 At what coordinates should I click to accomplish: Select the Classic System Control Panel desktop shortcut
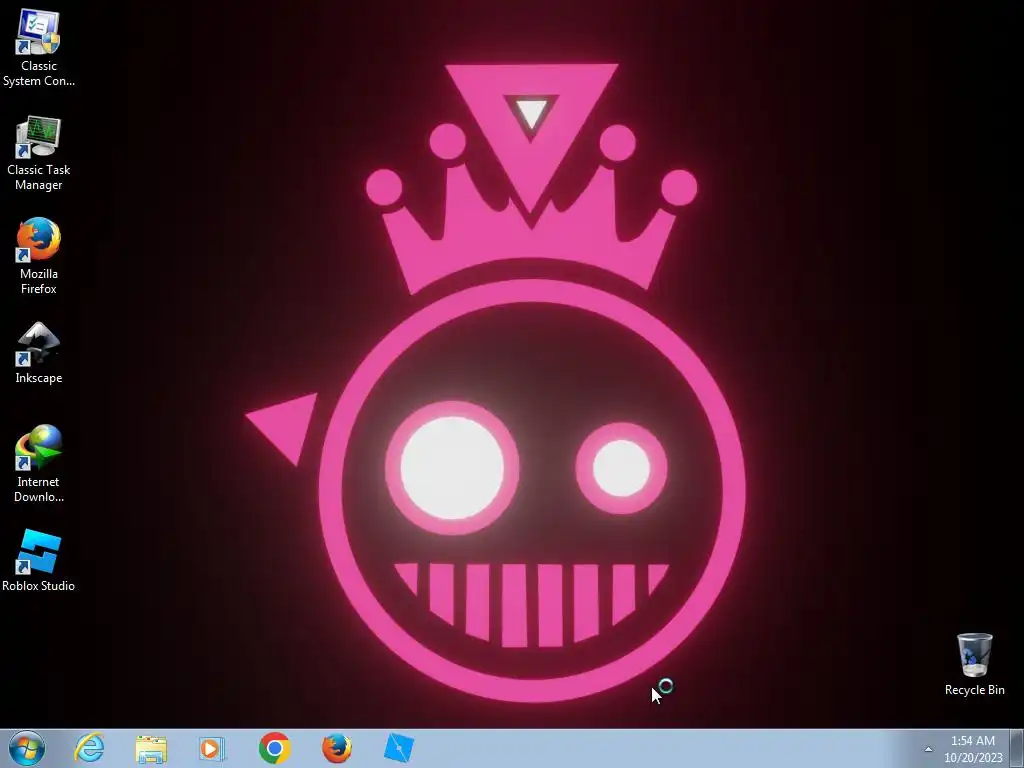(39, 48)
